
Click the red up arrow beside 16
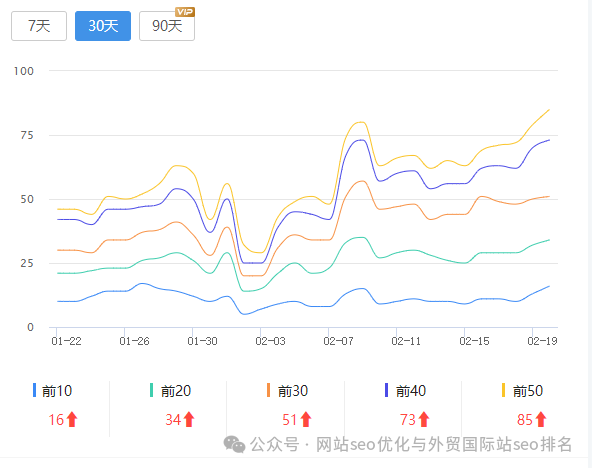[72, 419]
